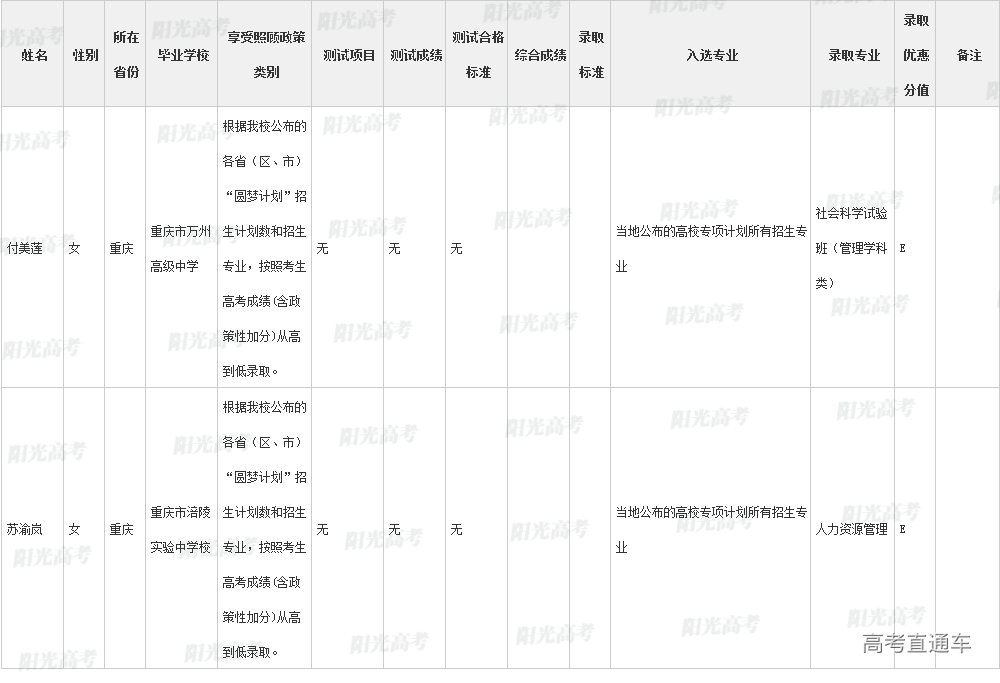Select the 性别 column header

tap(85, 56)
